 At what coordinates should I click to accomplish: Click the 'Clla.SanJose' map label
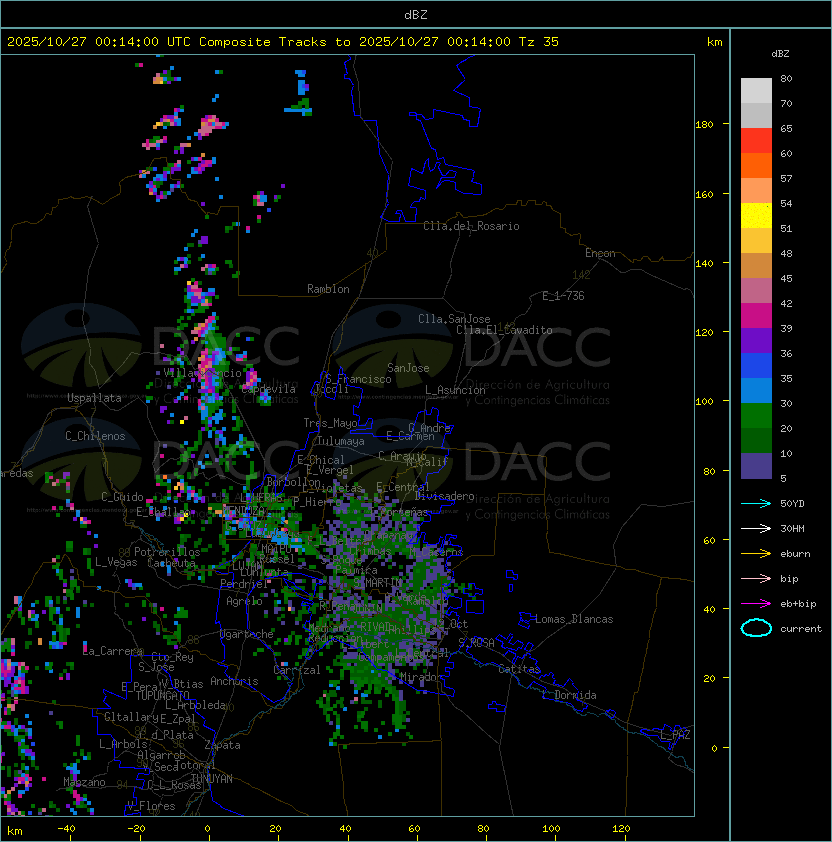tap(454, 319)
